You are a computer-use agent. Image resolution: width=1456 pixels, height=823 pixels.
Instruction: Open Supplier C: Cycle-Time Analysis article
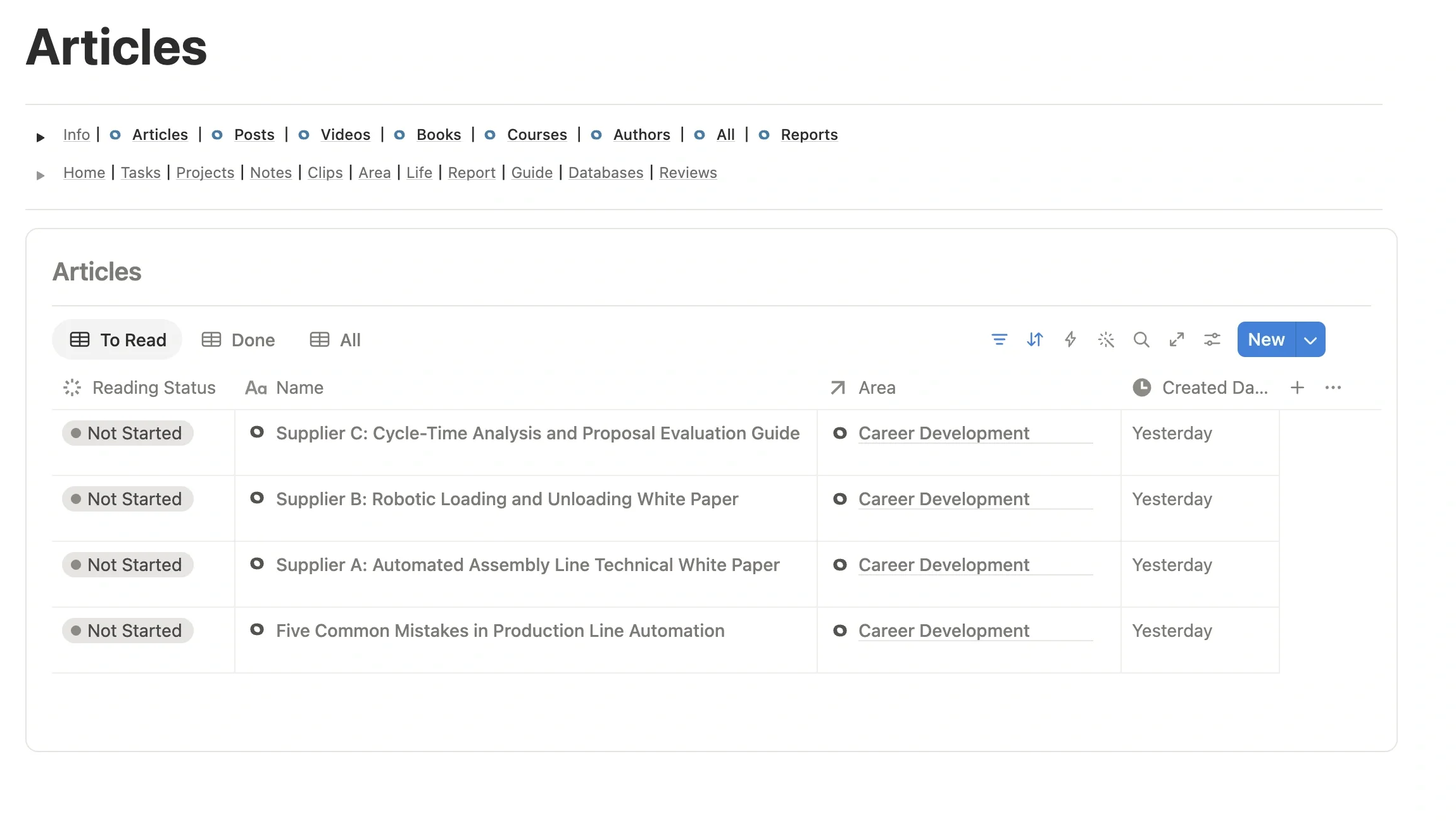[x=537, y=433]
